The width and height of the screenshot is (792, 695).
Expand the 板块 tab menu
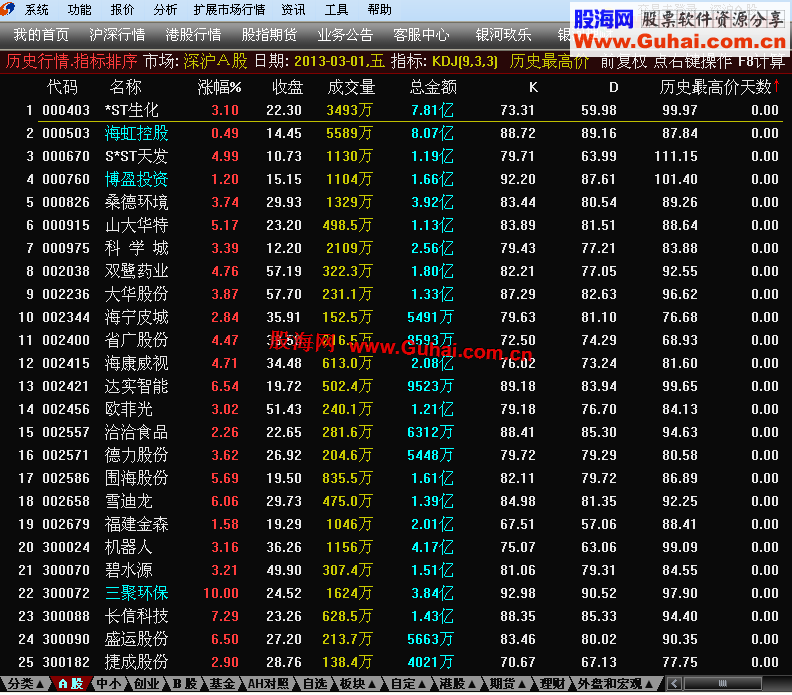tap(358, 684)
